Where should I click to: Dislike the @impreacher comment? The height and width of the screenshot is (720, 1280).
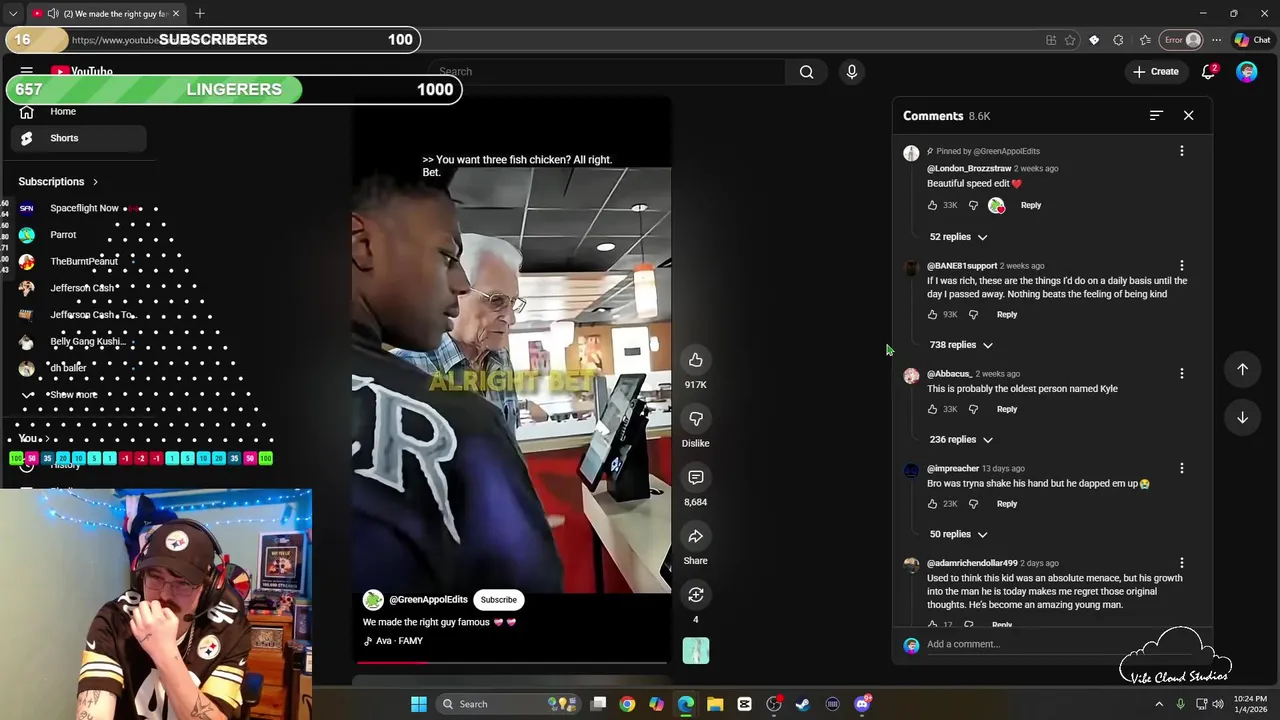[973, 504]
